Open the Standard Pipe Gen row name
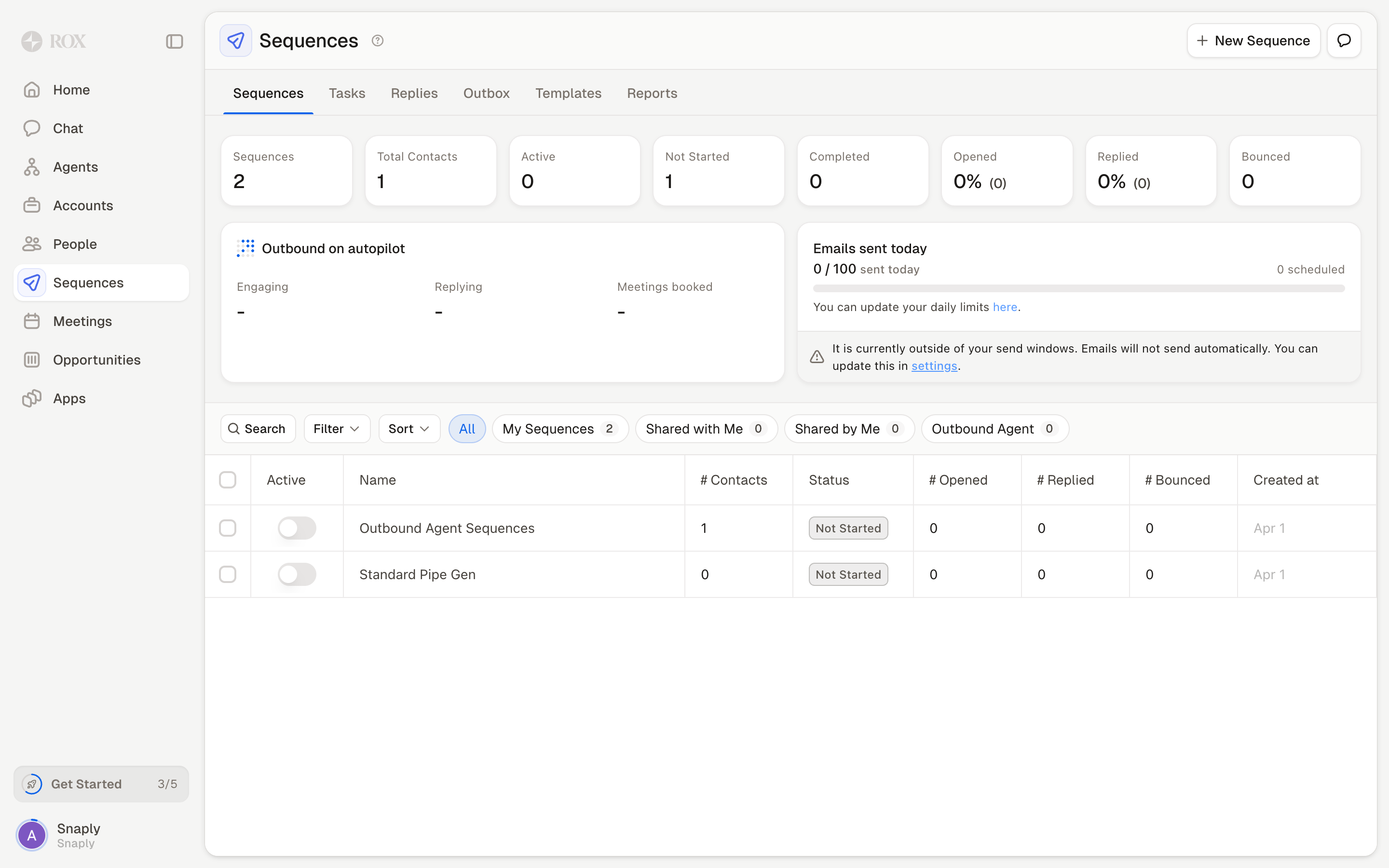This screenshot has width=1389, height=868. 417,574
